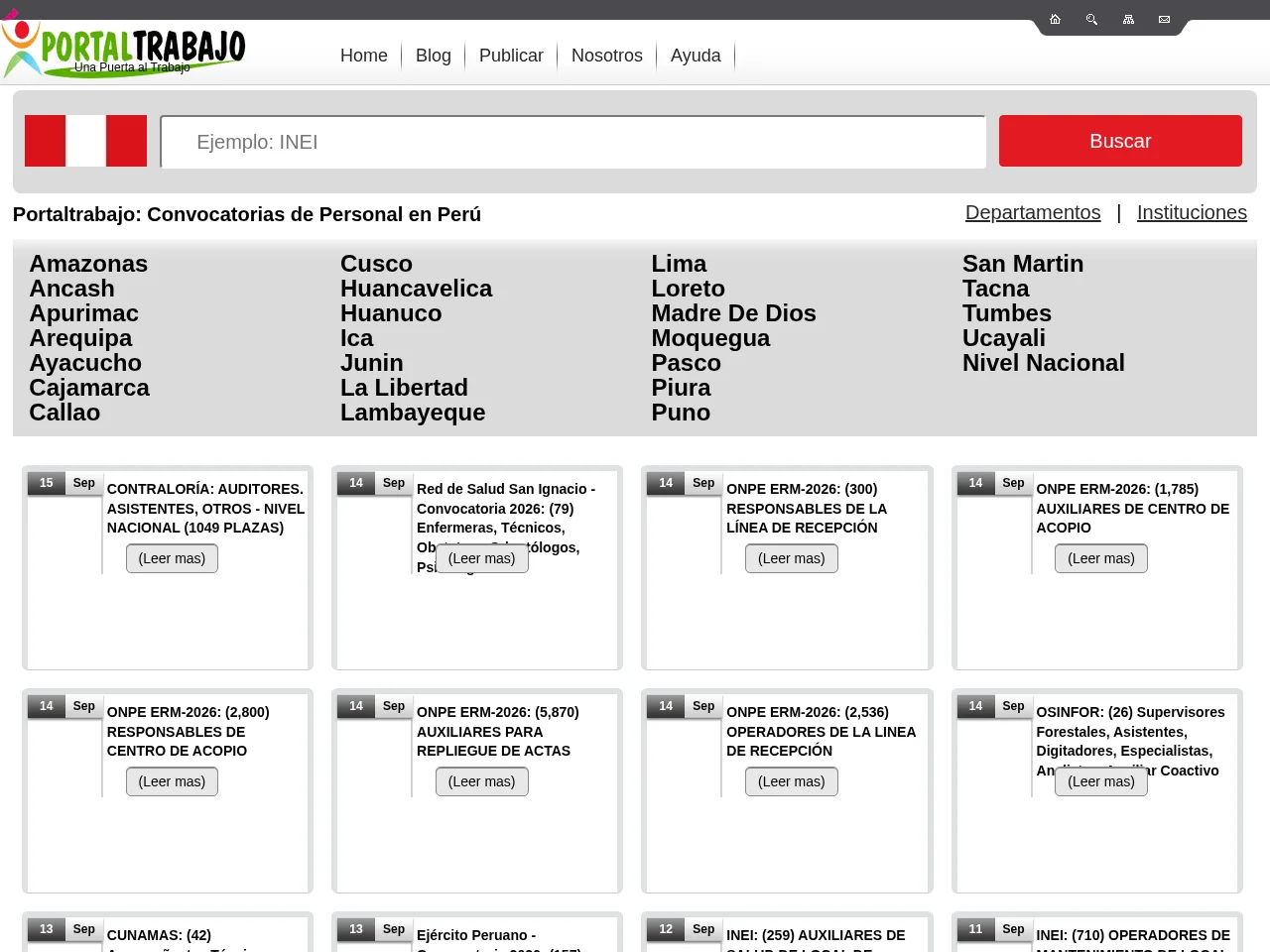Choose the Lambayeque department

click(413, 413)
